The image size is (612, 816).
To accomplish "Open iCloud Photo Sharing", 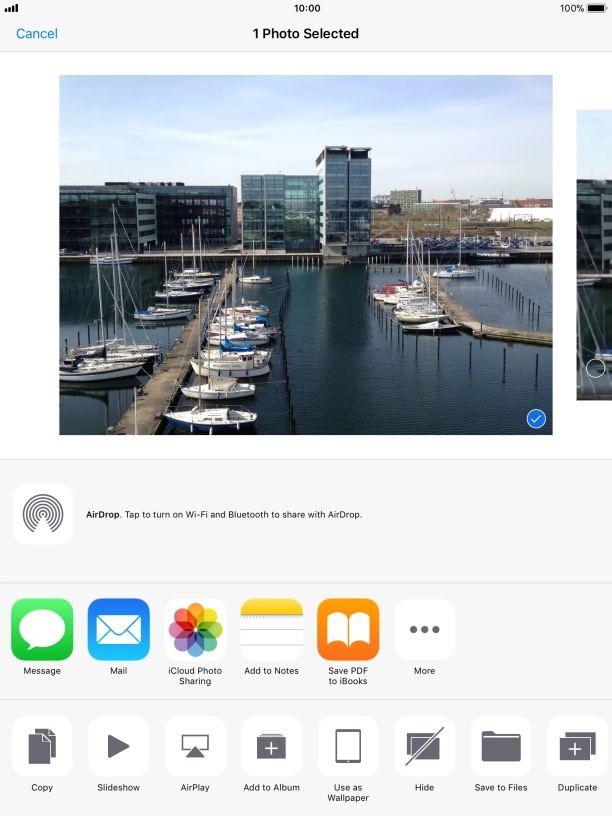I will (195, 630).
